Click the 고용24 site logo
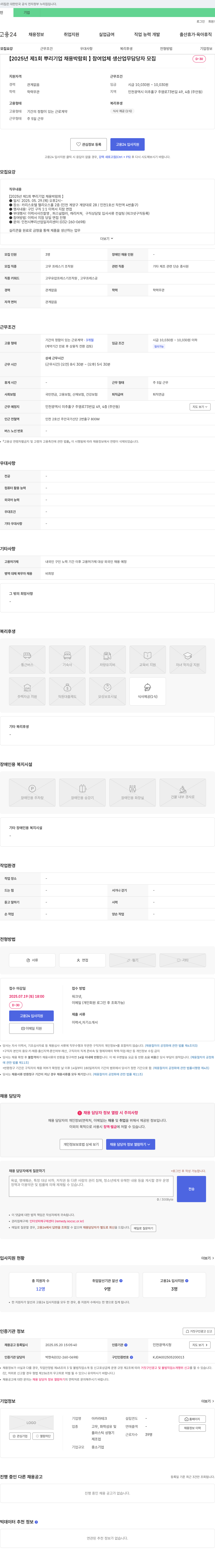Screen dimensions: 215x1568 tap(9, 35)
